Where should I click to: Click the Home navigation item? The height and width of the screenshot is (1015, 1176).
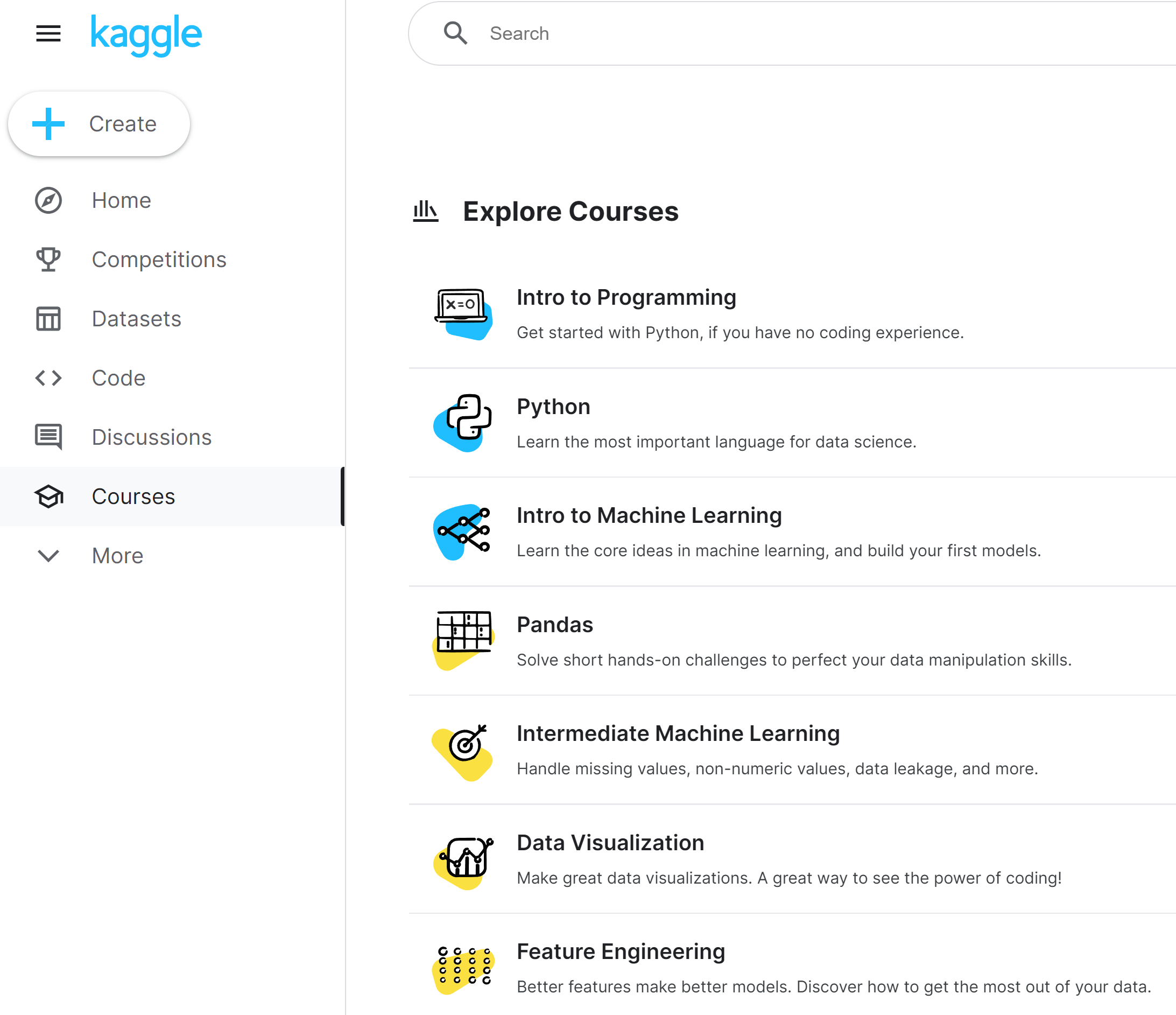[121, 200]
